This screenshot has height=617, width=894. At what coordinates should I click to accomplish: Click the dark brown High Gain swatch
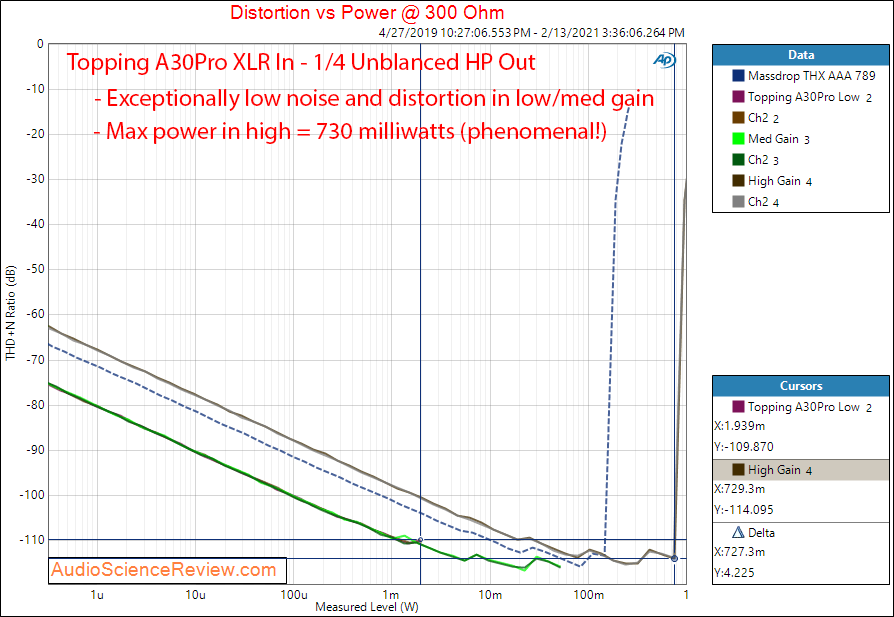(x=738, y=181)
